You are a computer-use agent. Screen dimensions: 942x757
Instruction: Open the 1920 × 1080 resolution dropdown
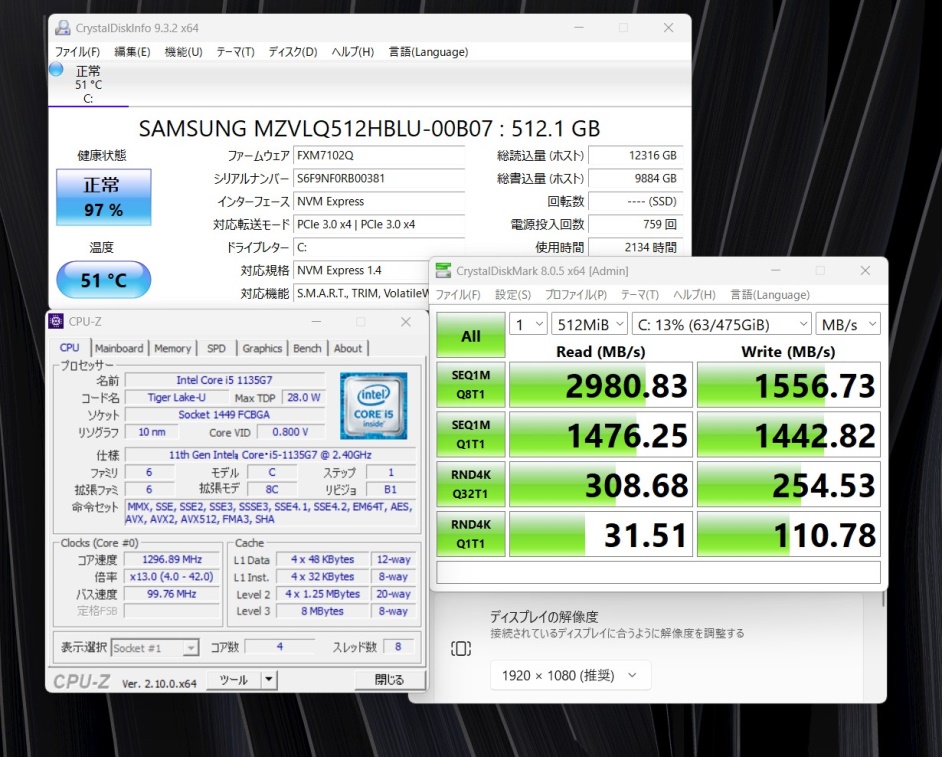pyautogui.click(x=570, y=676)
